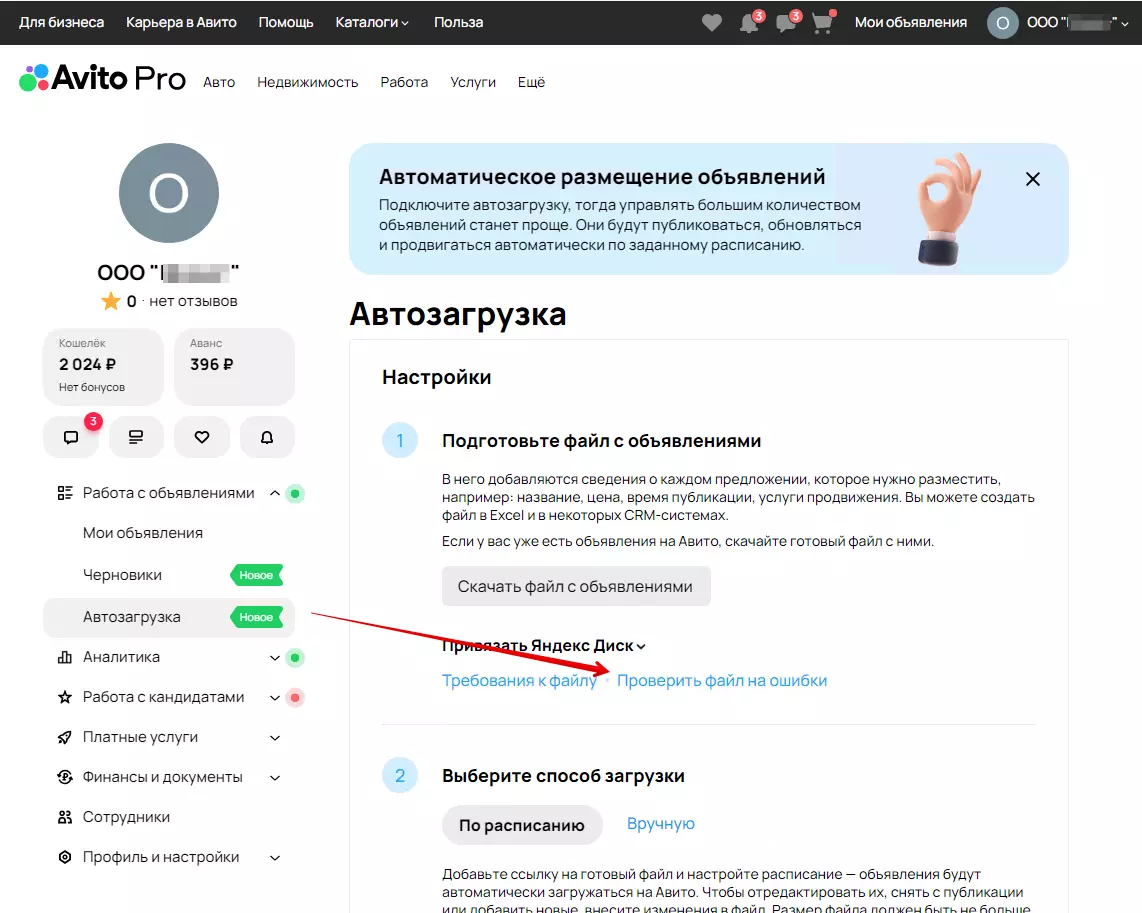The height and width of the screenshot is (913, 1142).
Task: Click the Работа с объявлениями list icon
Action: [65, 493]
